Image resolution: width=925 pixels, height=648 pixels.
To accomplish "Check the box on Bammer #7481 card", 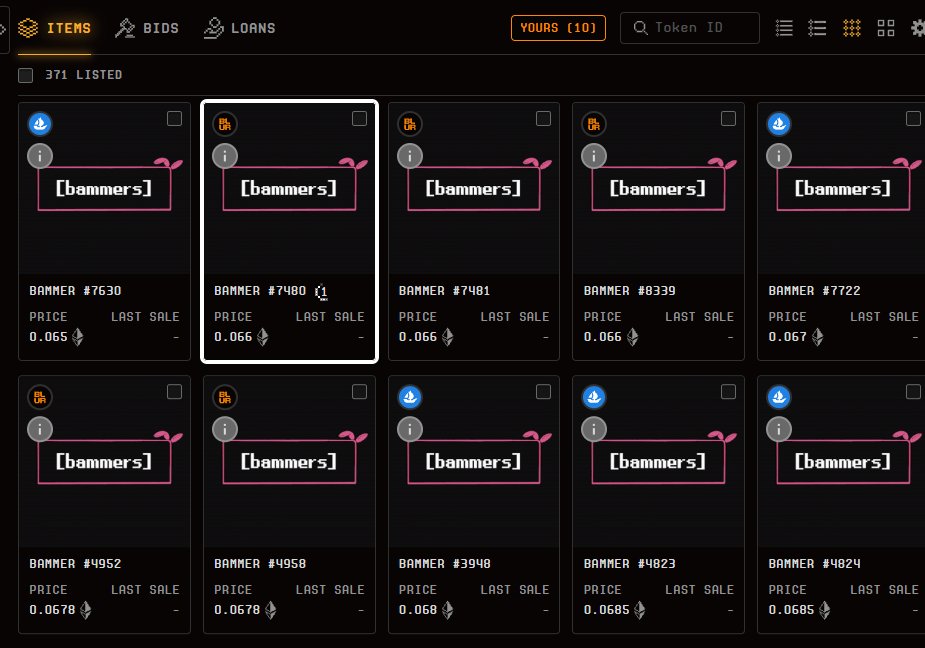I will [x=543, y=119].
